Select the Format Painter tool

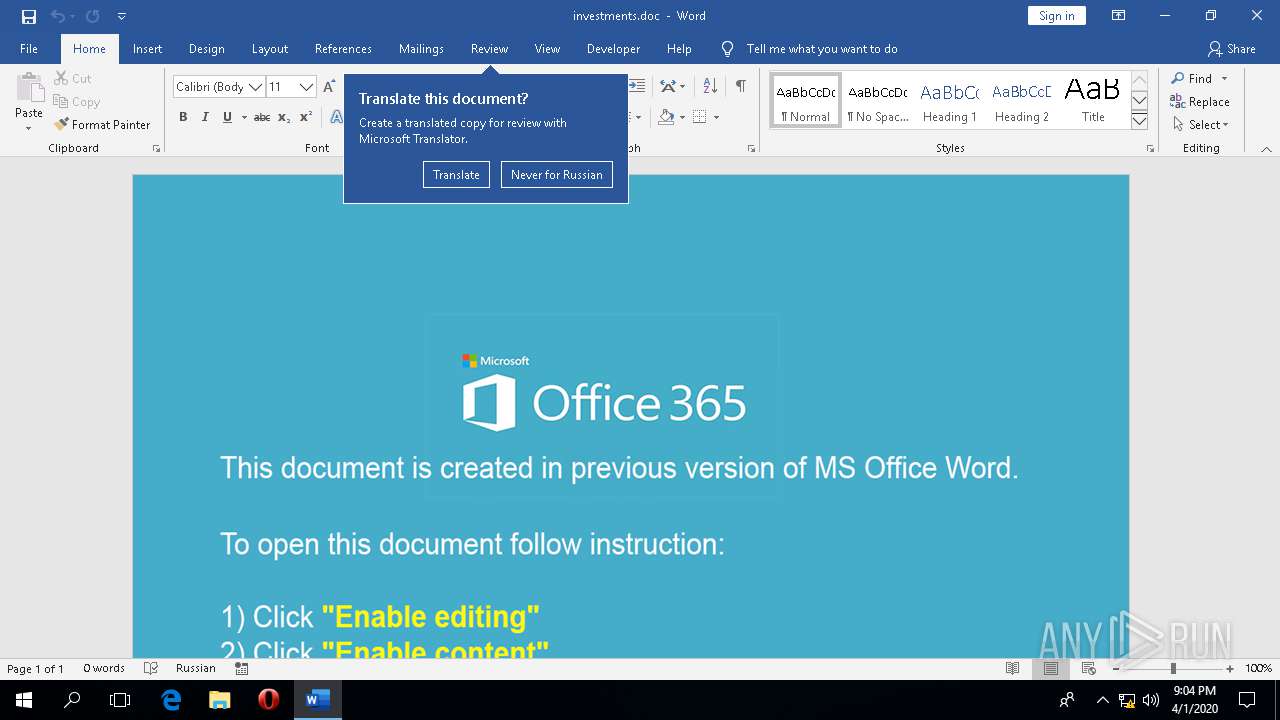pos(102,125)
